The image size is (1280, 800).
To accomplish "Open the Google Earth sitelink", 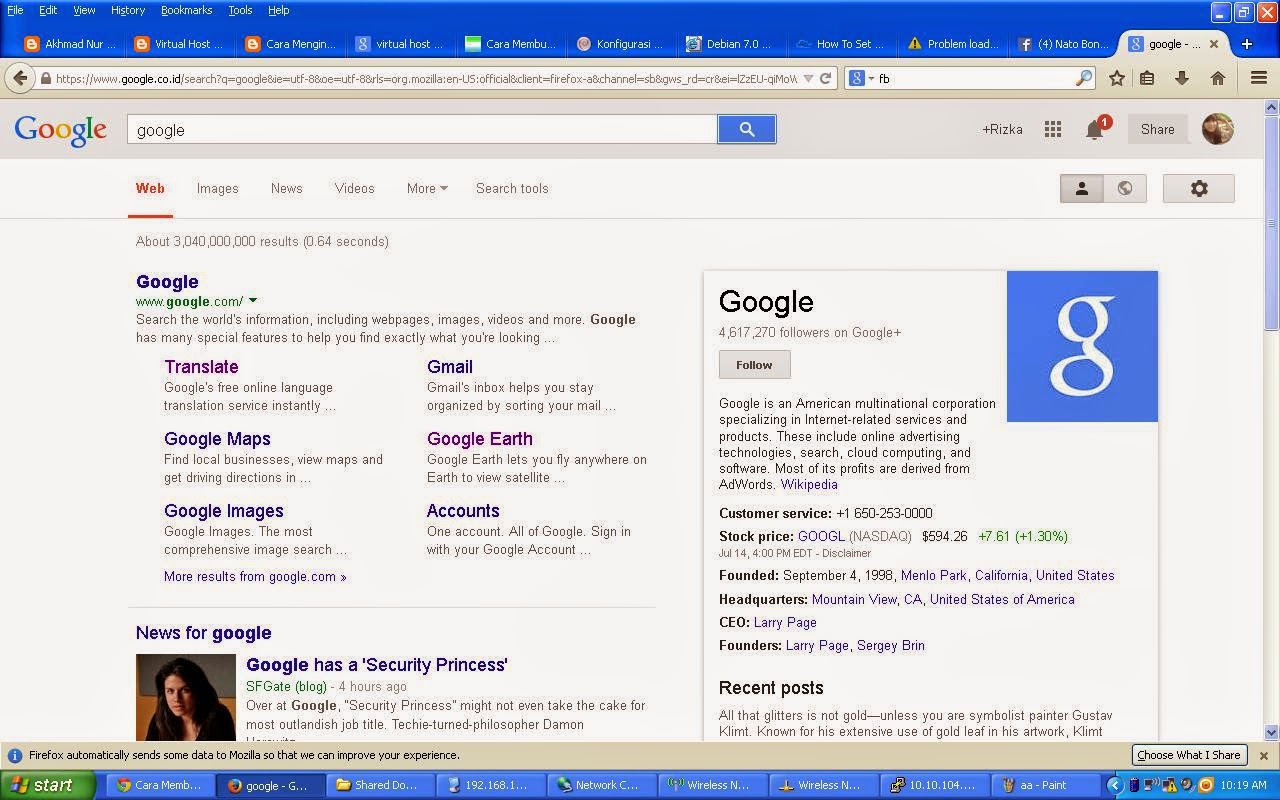I will (480, 439).
